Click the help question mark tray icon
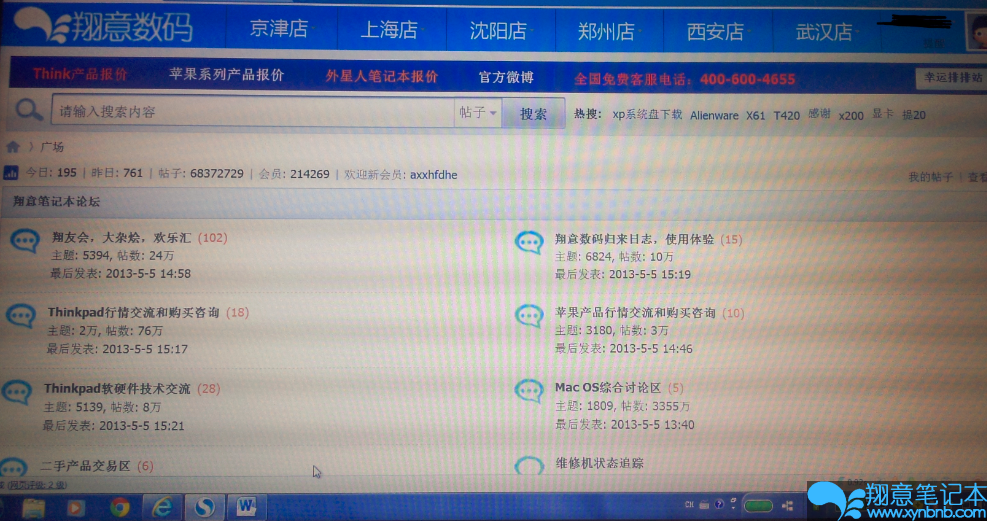The height and width of the screenshot is (521, 987). (x=718, y=505)
